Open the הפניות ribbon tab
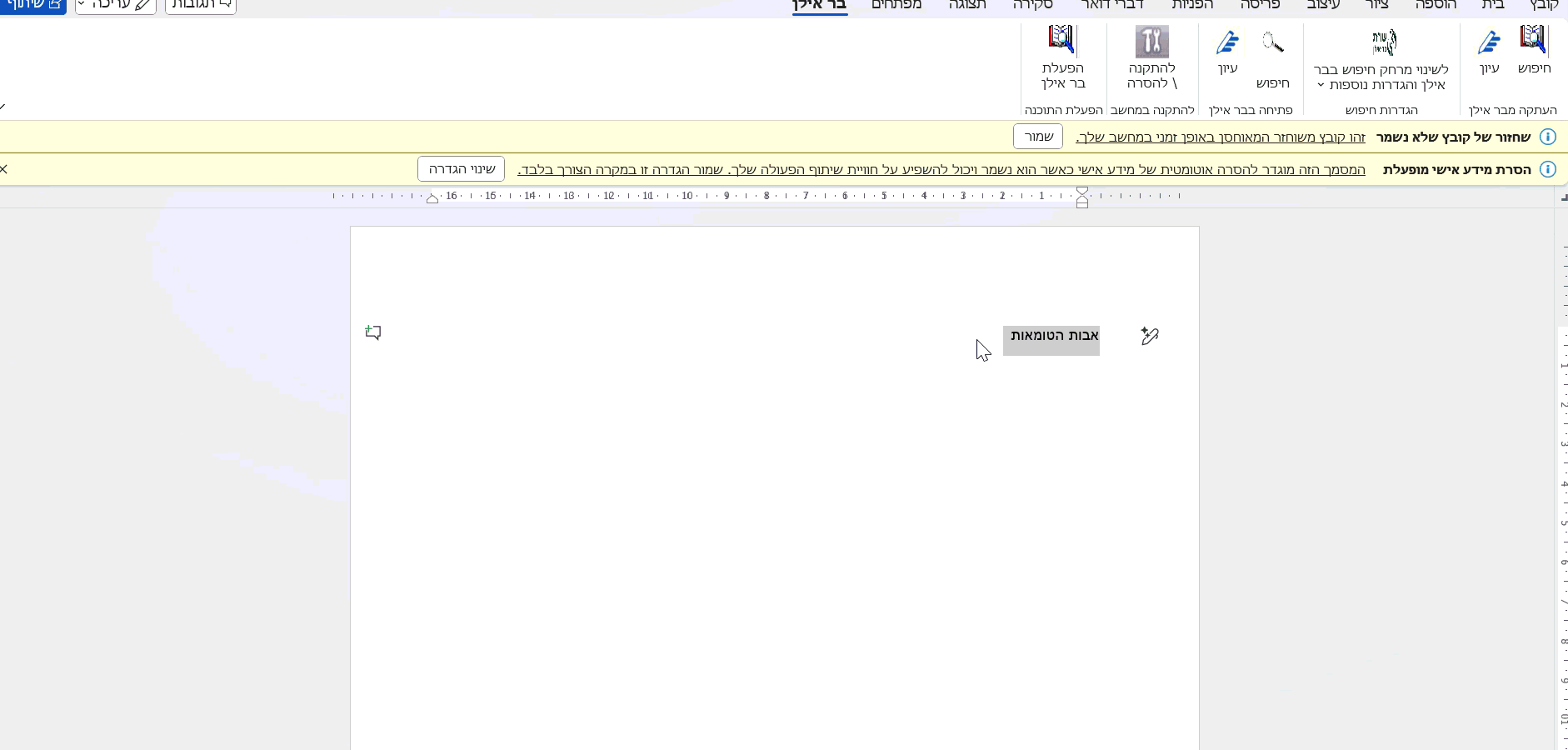The image size is (1568, 750). [1193, 5]
